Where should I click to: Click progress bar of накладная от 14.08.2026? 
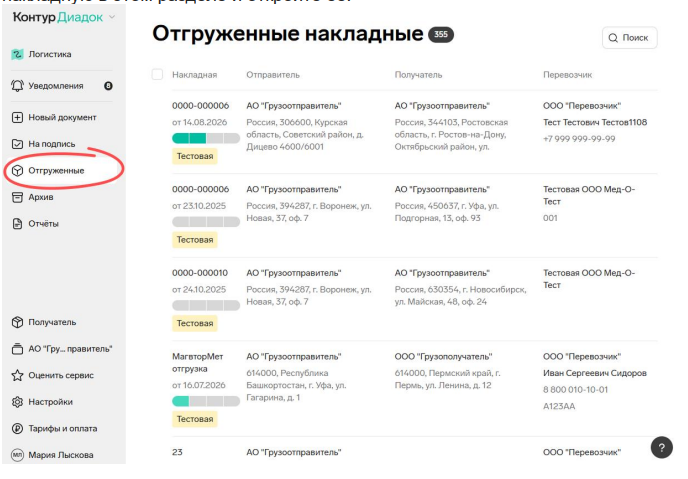tap(206, 139)
